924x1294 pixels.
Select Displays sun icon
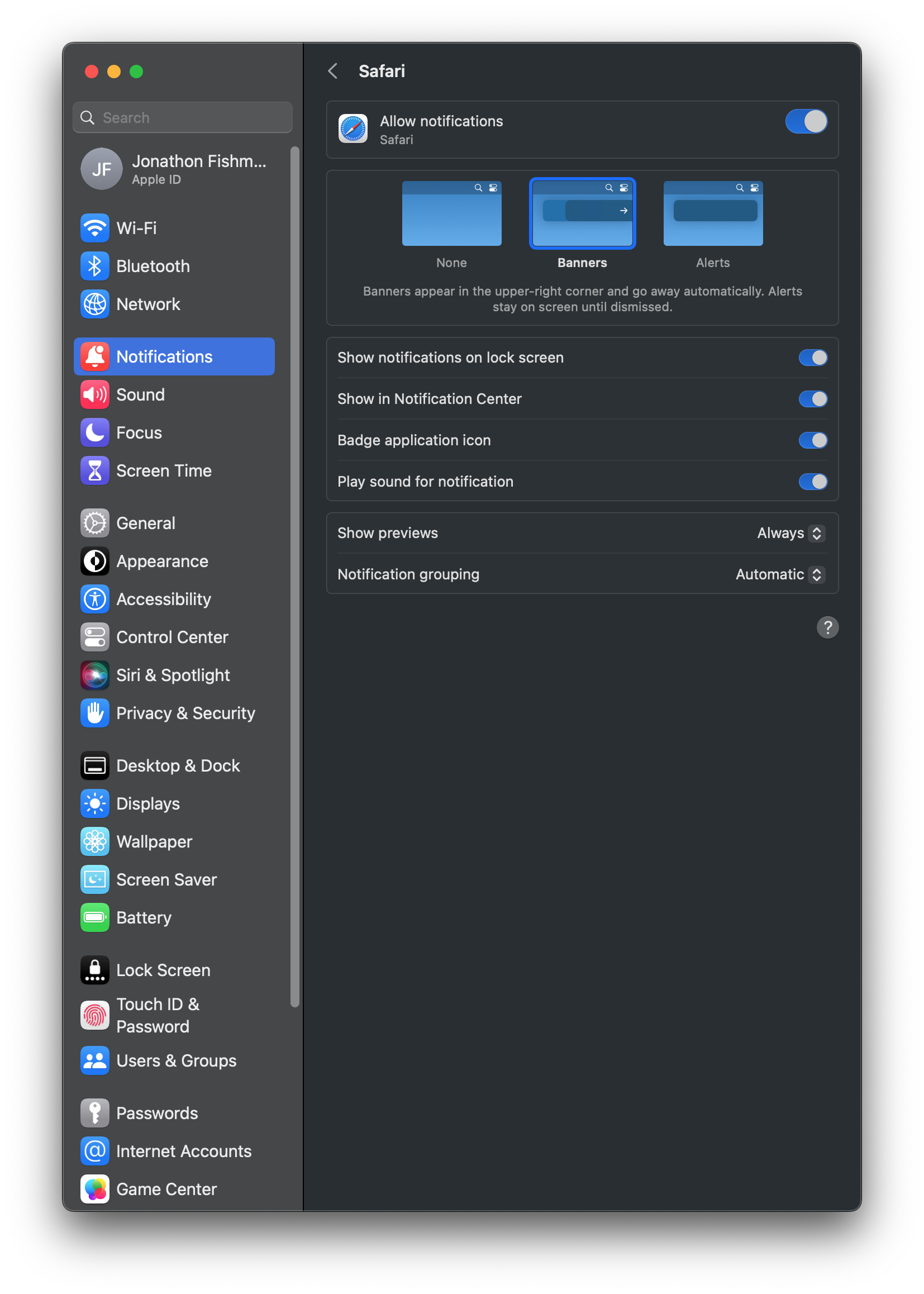point(94,805)
